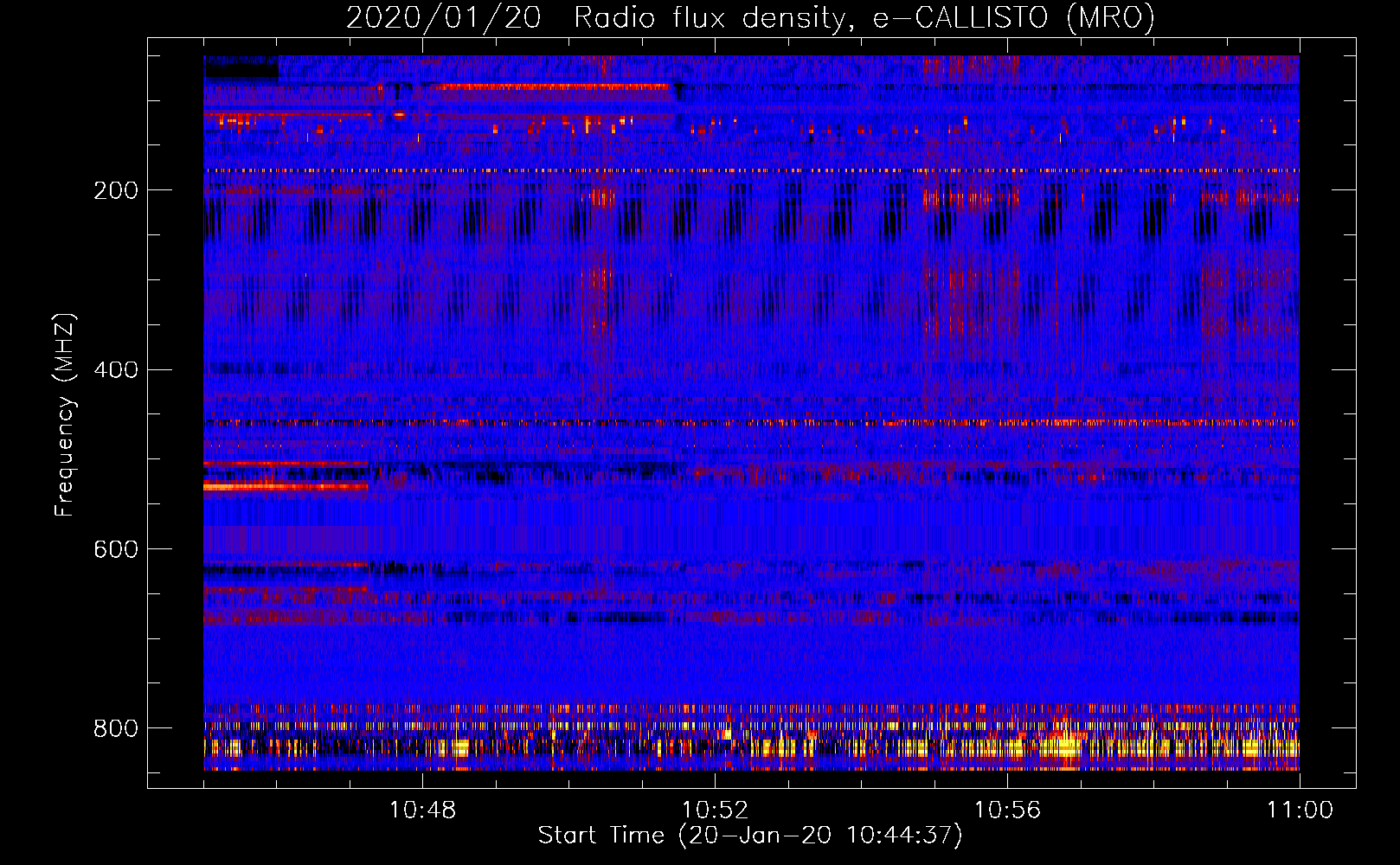Click the 'Start Time (20-Jan-20 10:44:37)' axis label

click(x=750, y=836)
